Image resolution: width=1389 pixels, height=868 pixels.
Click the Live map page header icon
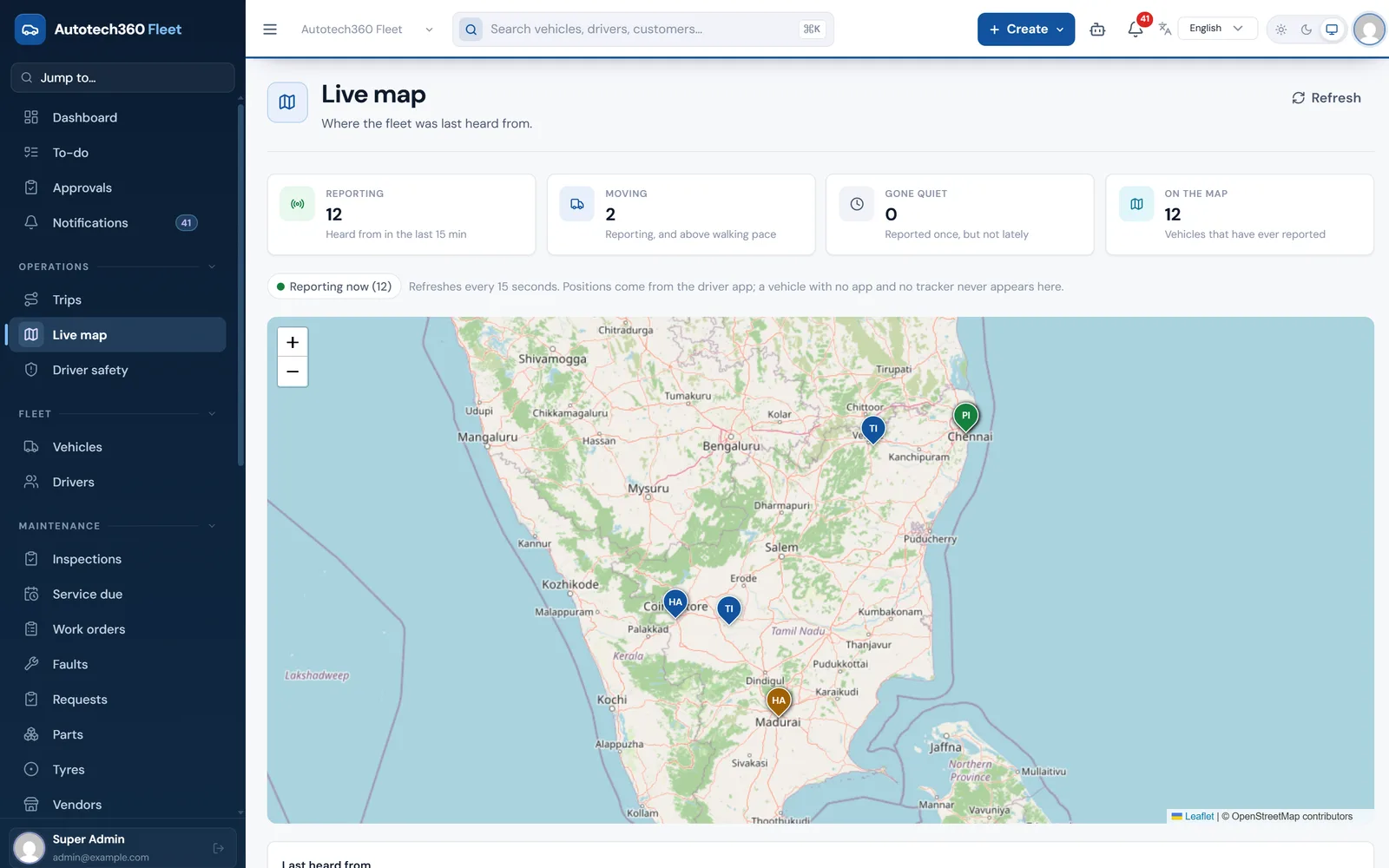click(287, 102)
